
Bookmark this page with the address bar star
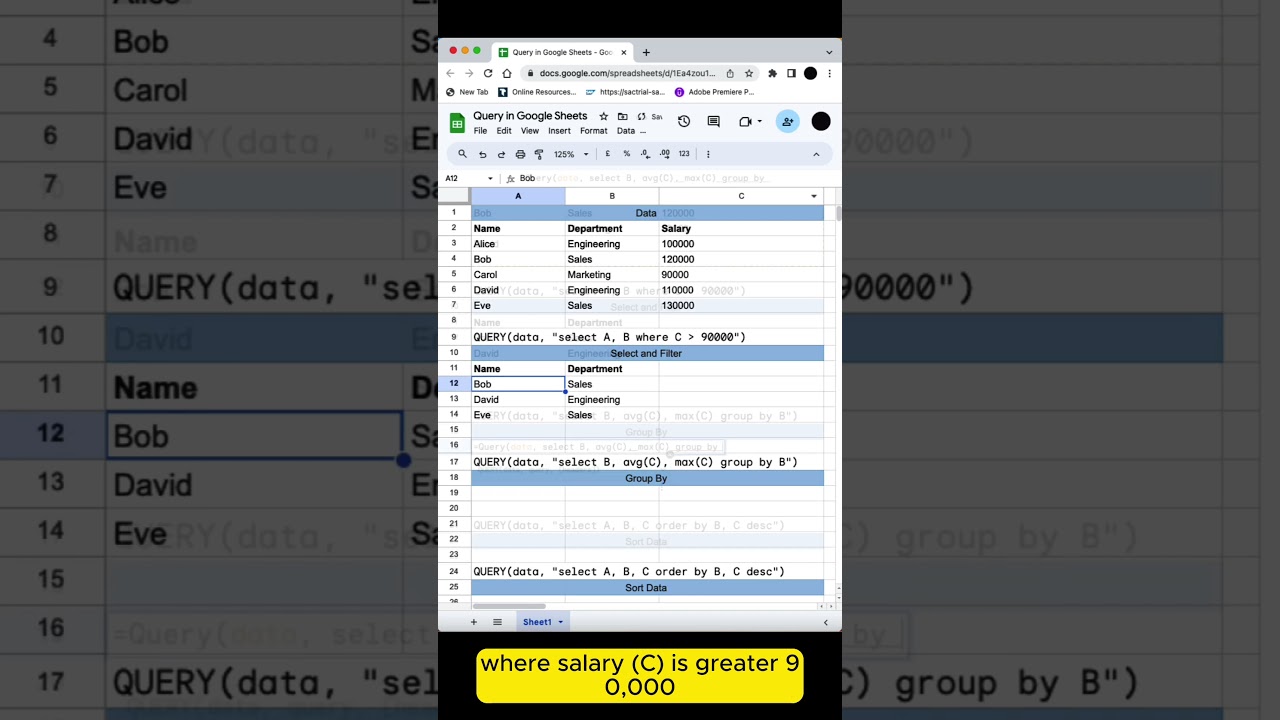748,73
